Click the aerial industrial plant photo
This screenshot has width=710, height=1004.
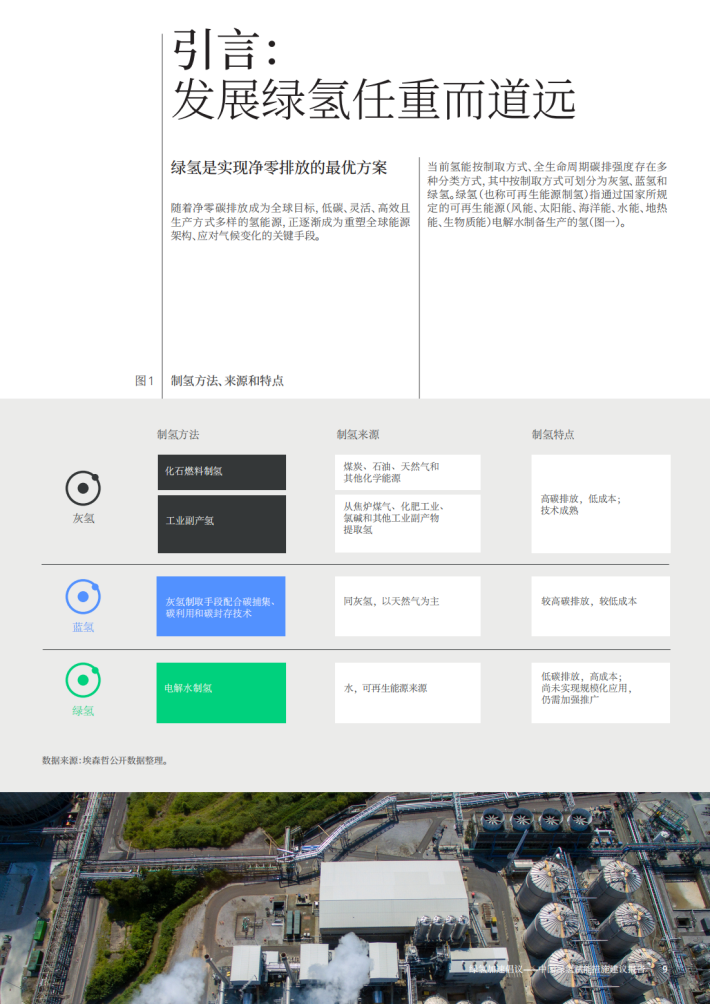pyautogui.click(x=355, y=898)
